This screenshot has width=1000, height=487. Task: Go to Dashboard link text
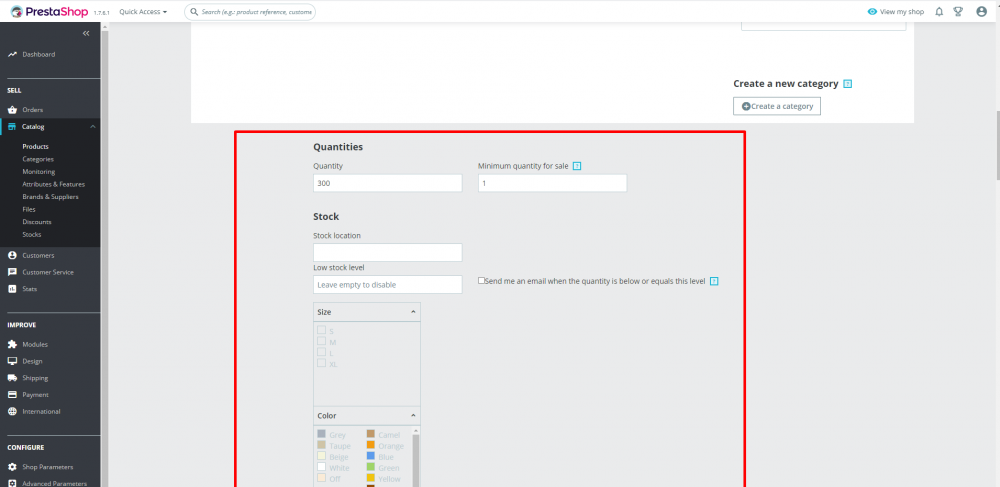pyautogui.click(x=38, y=54)
